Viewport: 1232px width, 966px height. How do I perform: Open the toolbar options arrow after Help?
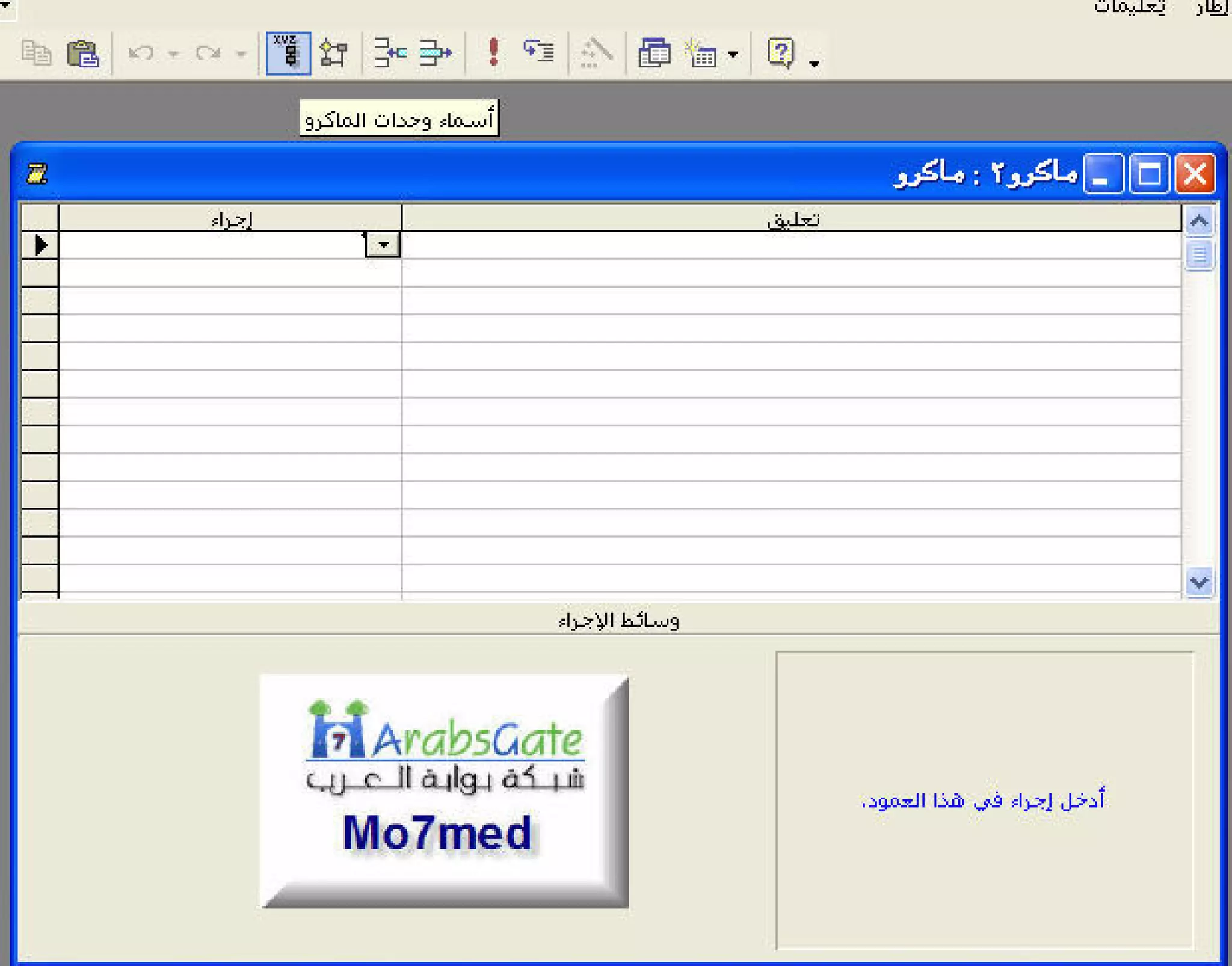pyautogui.click(x=814, y=64)
